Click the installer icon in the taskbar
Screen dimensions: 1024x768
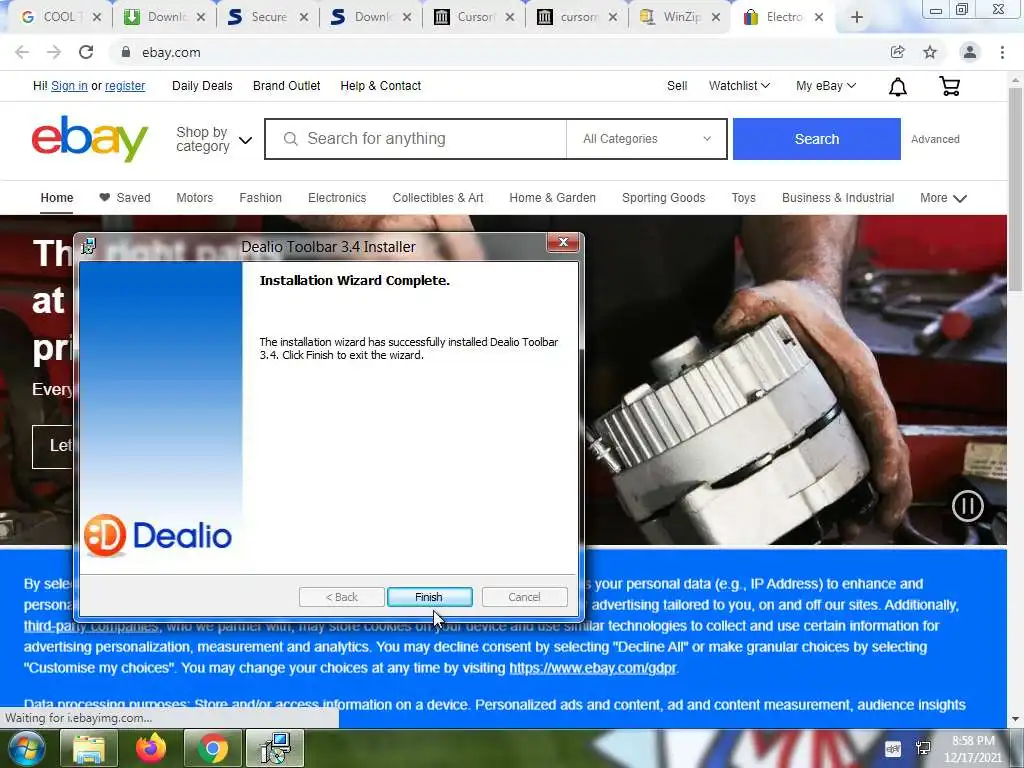point(274,748)
